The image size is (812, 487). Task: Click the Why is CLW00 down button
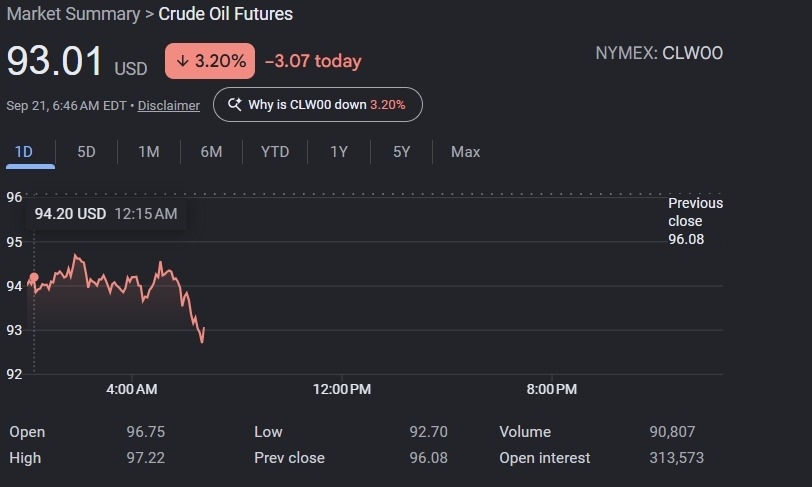pyautogui.click(x=318, y=105)
